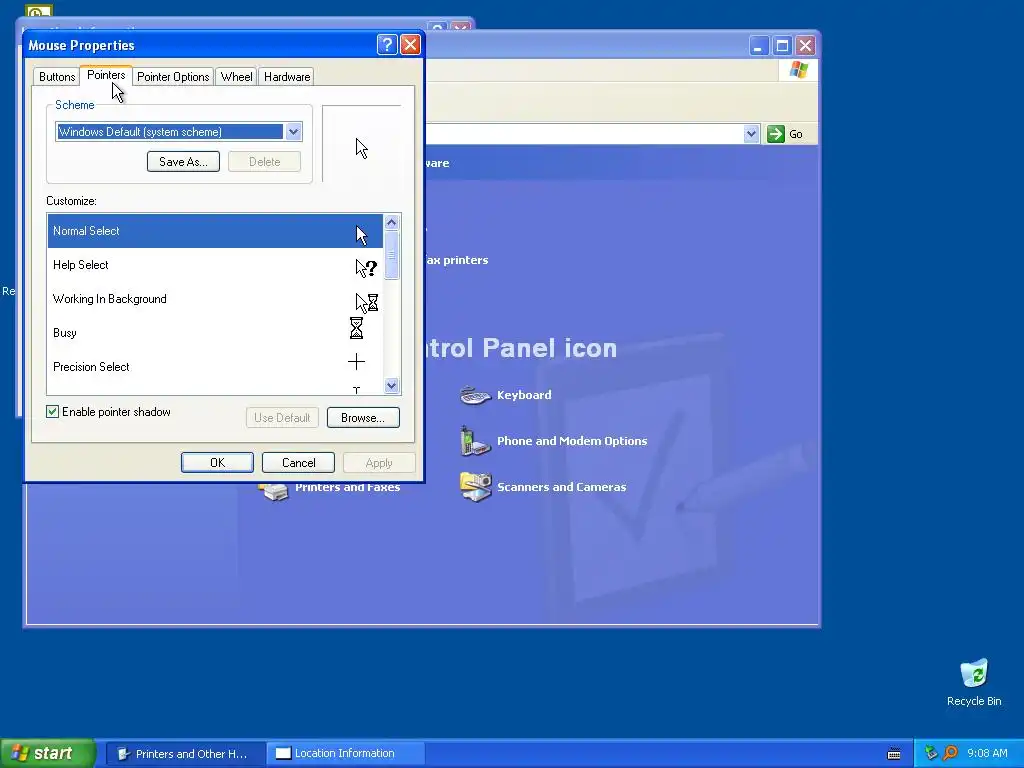This screenshot has height=768, width=1024.
Task: Select Precision Select pointer row
Action: (x=215, y=366)
